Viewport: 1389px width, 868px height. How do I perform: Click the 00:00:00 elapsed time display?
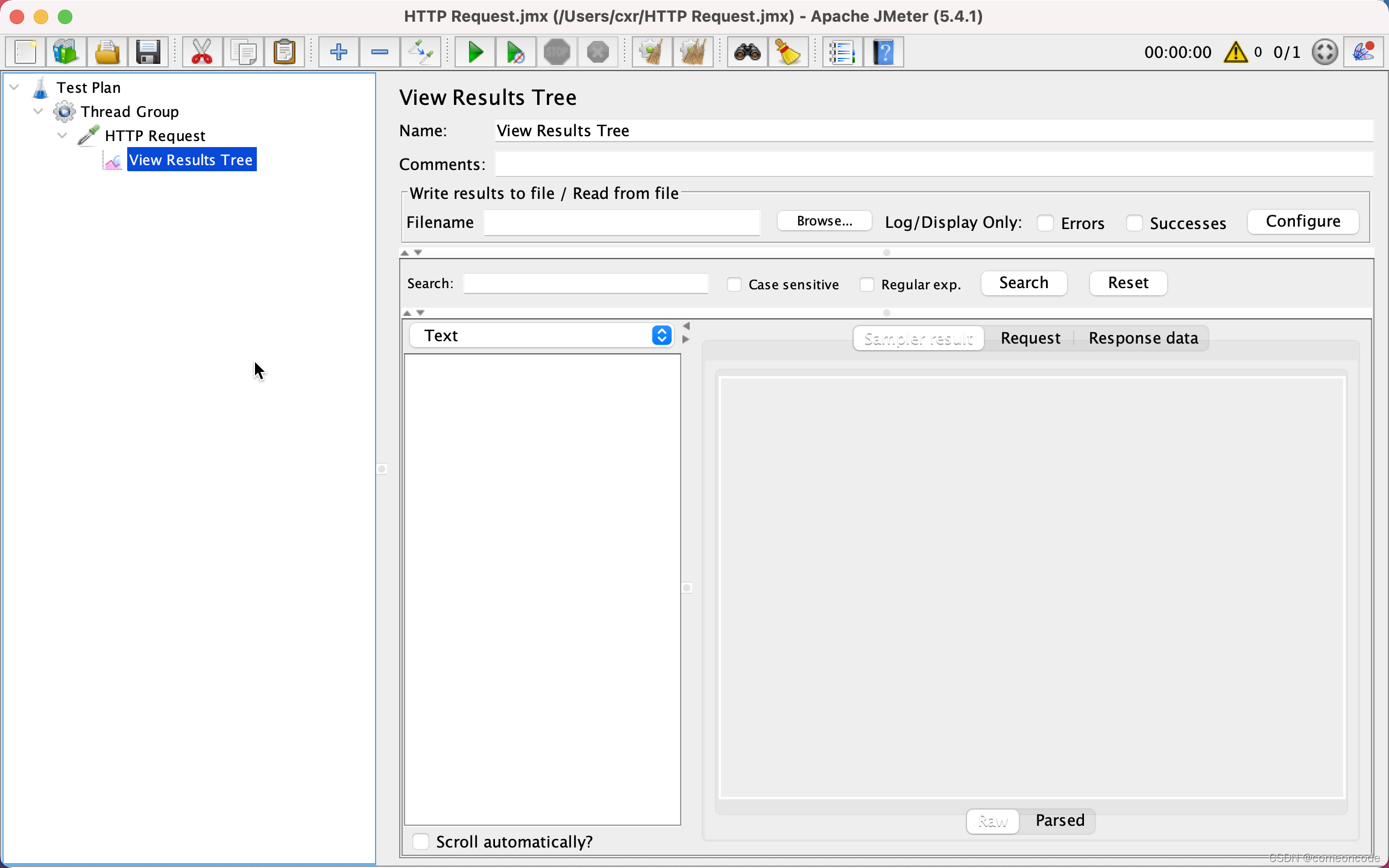point(1177,52)
